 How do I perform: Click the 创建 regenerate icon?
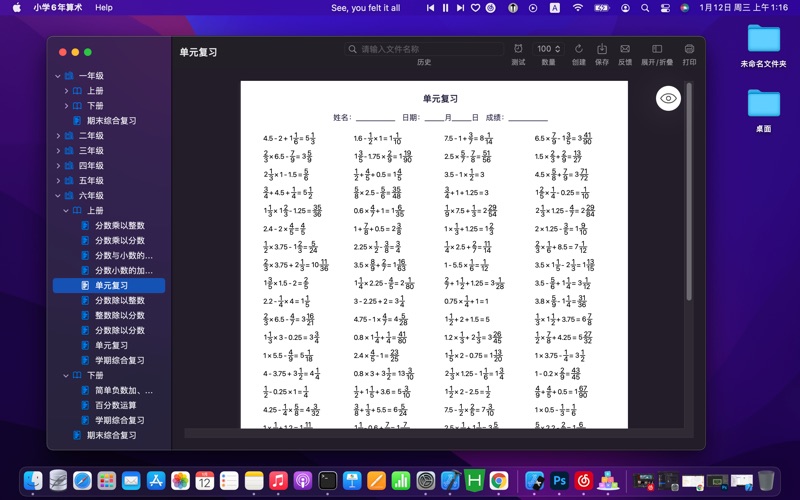578,49
